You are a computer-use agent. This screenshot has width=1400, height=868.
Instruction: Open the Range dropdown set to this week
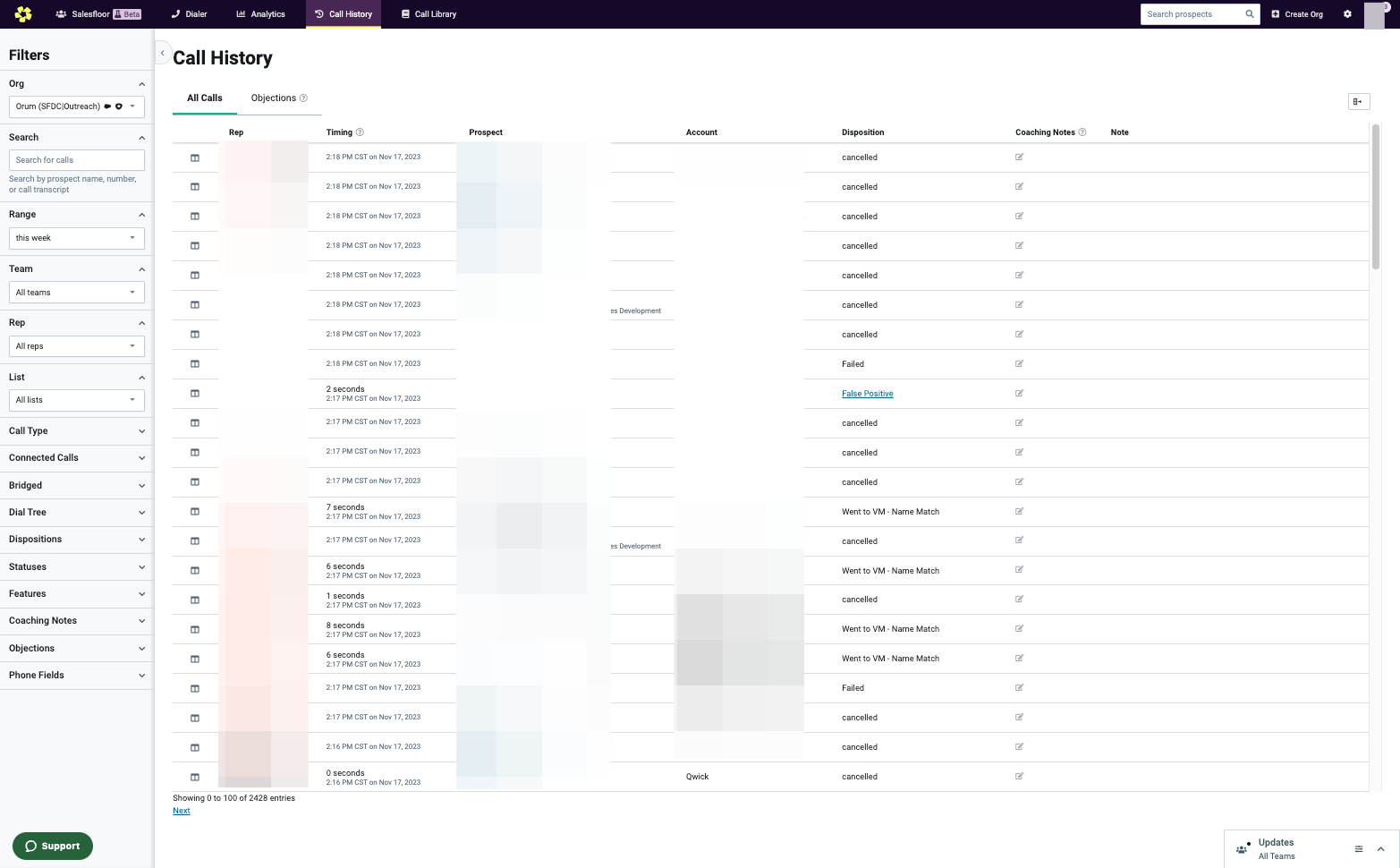(77, 238)
